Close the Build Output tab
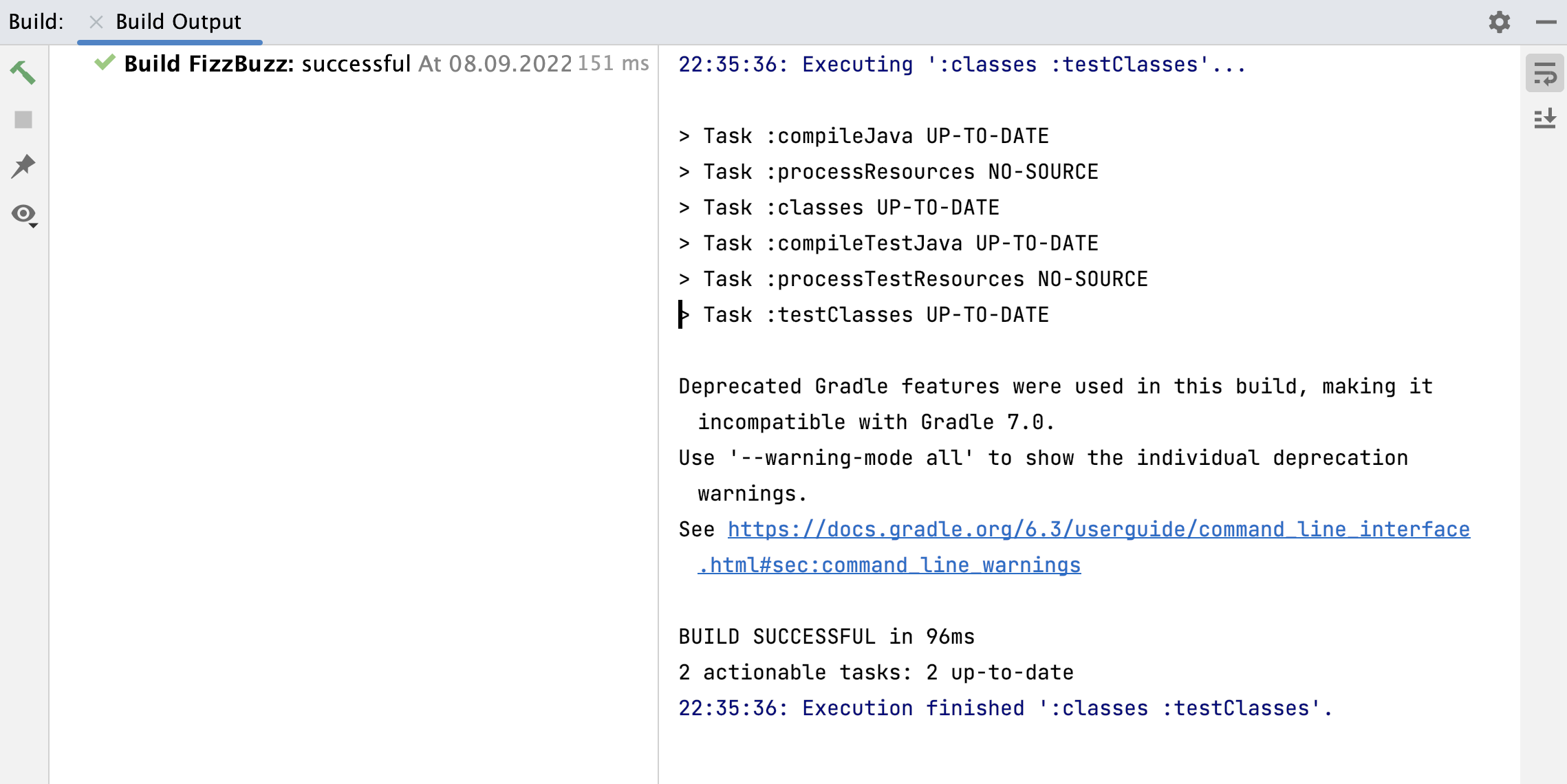Screen dimensions: 1567x784 (96, 22)
